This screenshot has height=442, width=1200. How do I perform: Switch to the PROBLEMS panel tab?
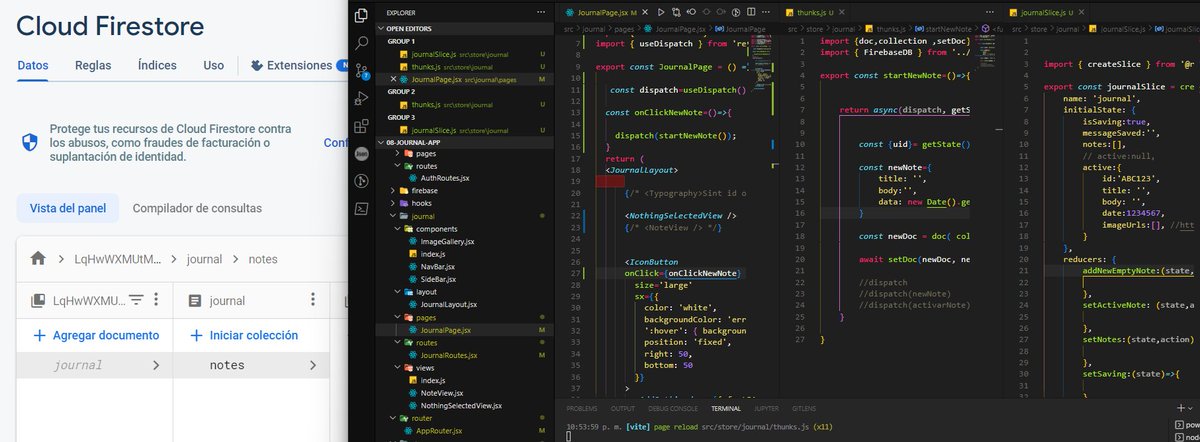pyautogui.click(x=583, y=409)
